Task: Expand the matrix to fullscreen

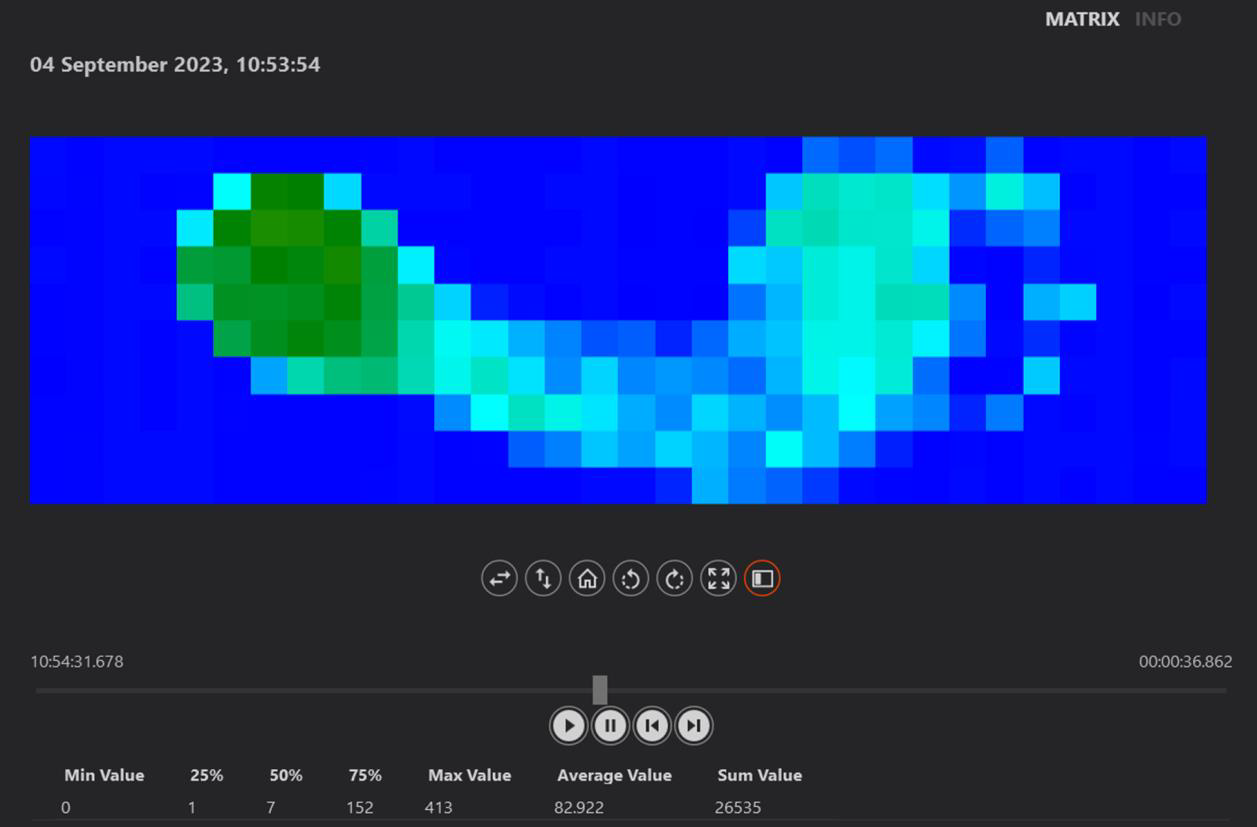Action: (x=719, y=578)
